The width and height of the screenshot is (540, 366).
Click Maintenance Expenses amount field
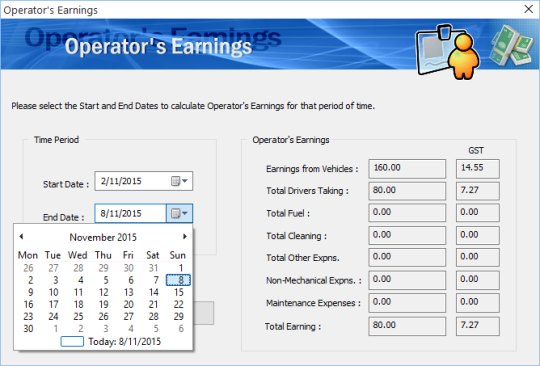coord(407,303)
